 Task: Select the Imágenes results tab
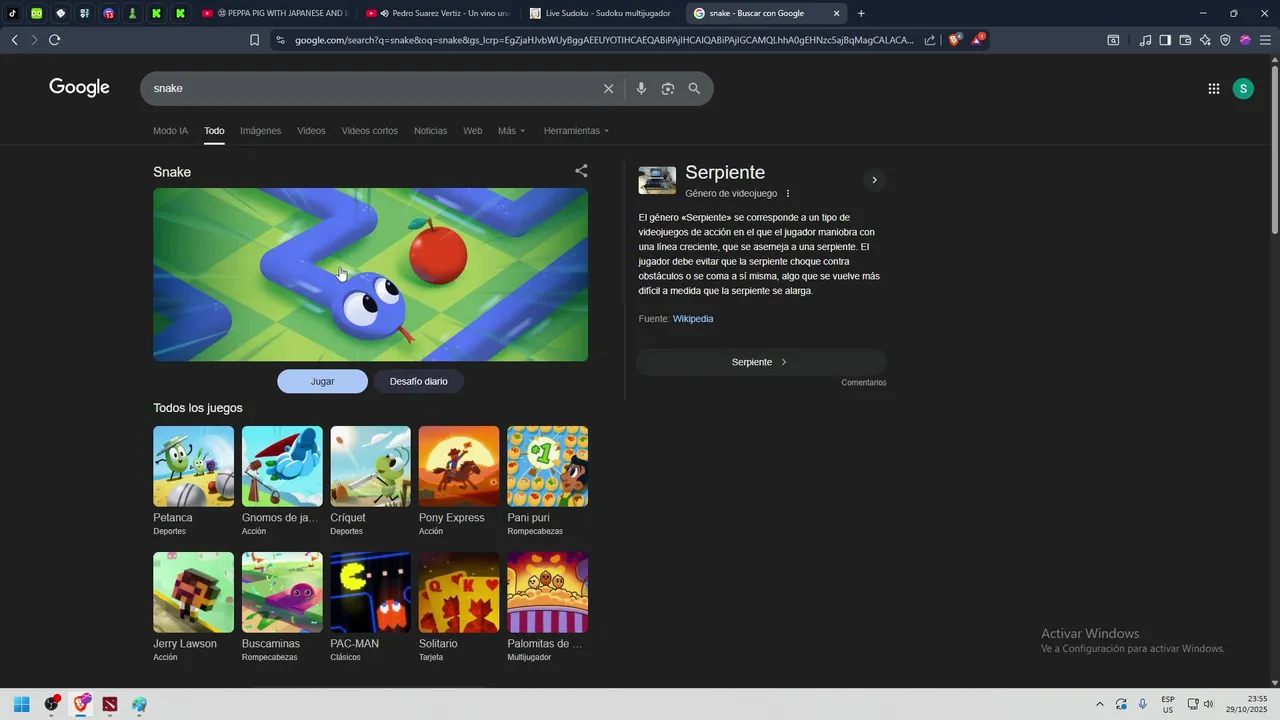(260, 131)
